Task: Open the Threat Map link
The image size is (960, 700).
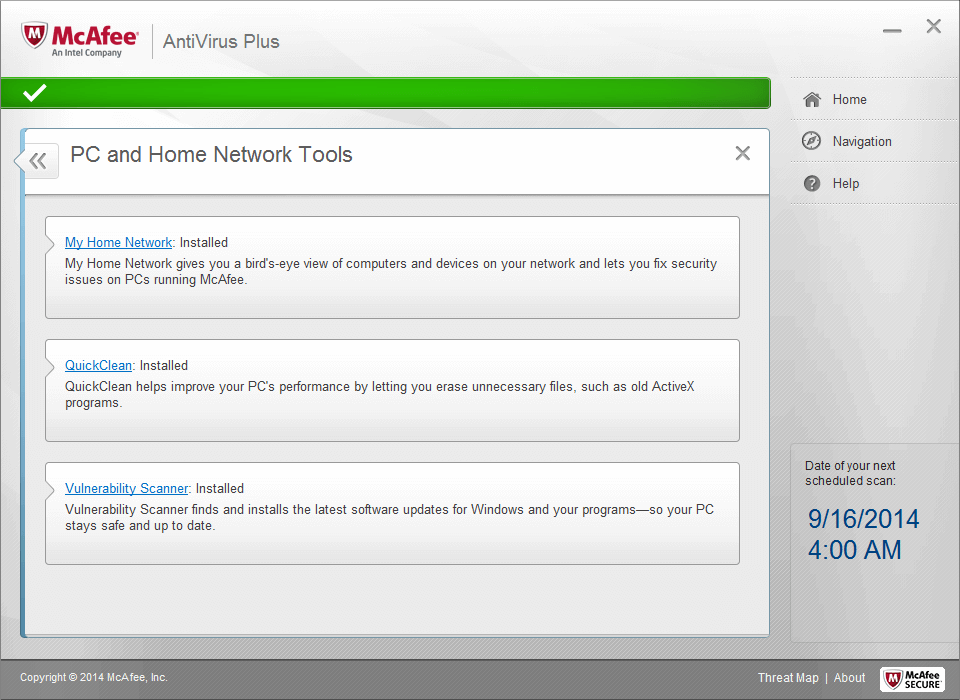Action: click(787, 678)
